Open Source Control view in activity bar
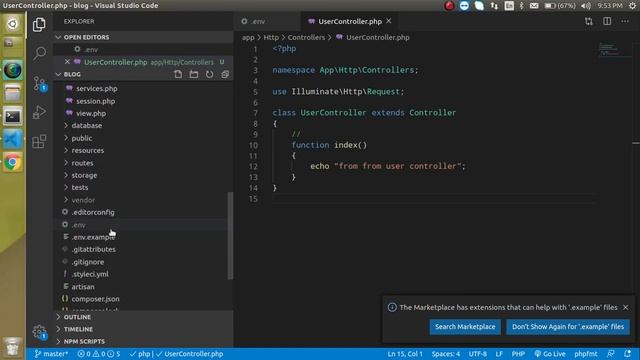Viewport: 640px width, 360px height. coord(39,83)
